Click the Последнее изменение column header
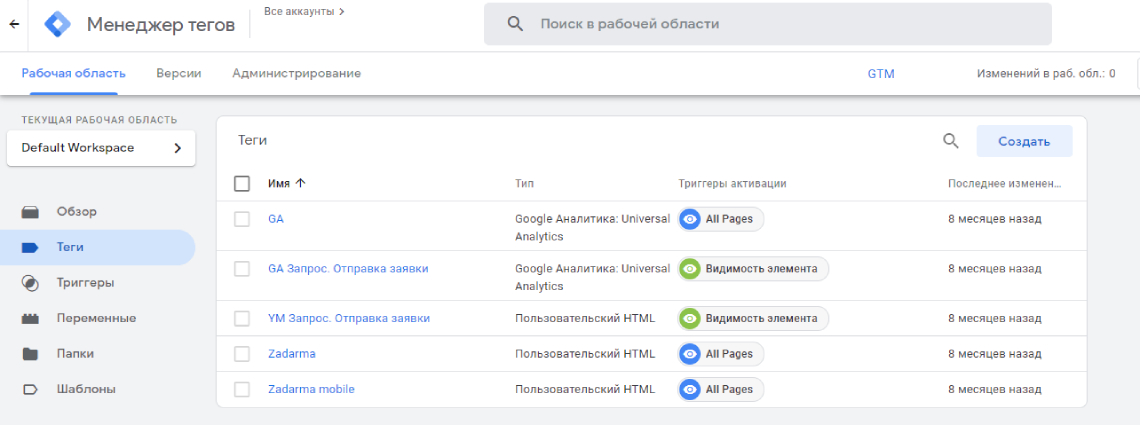 [x=1005, y=184]
